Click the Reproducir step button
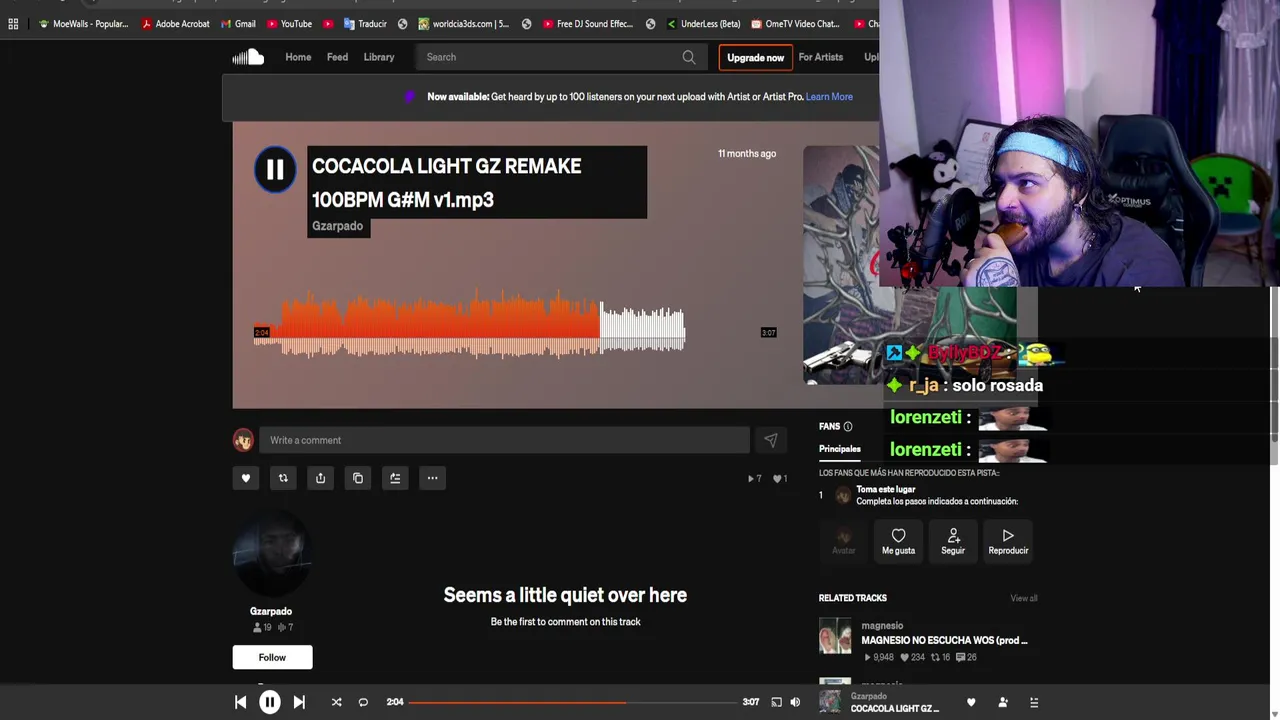This screenshot has width=1280, height=720. pyautogui.click(x=1008, y=541)
